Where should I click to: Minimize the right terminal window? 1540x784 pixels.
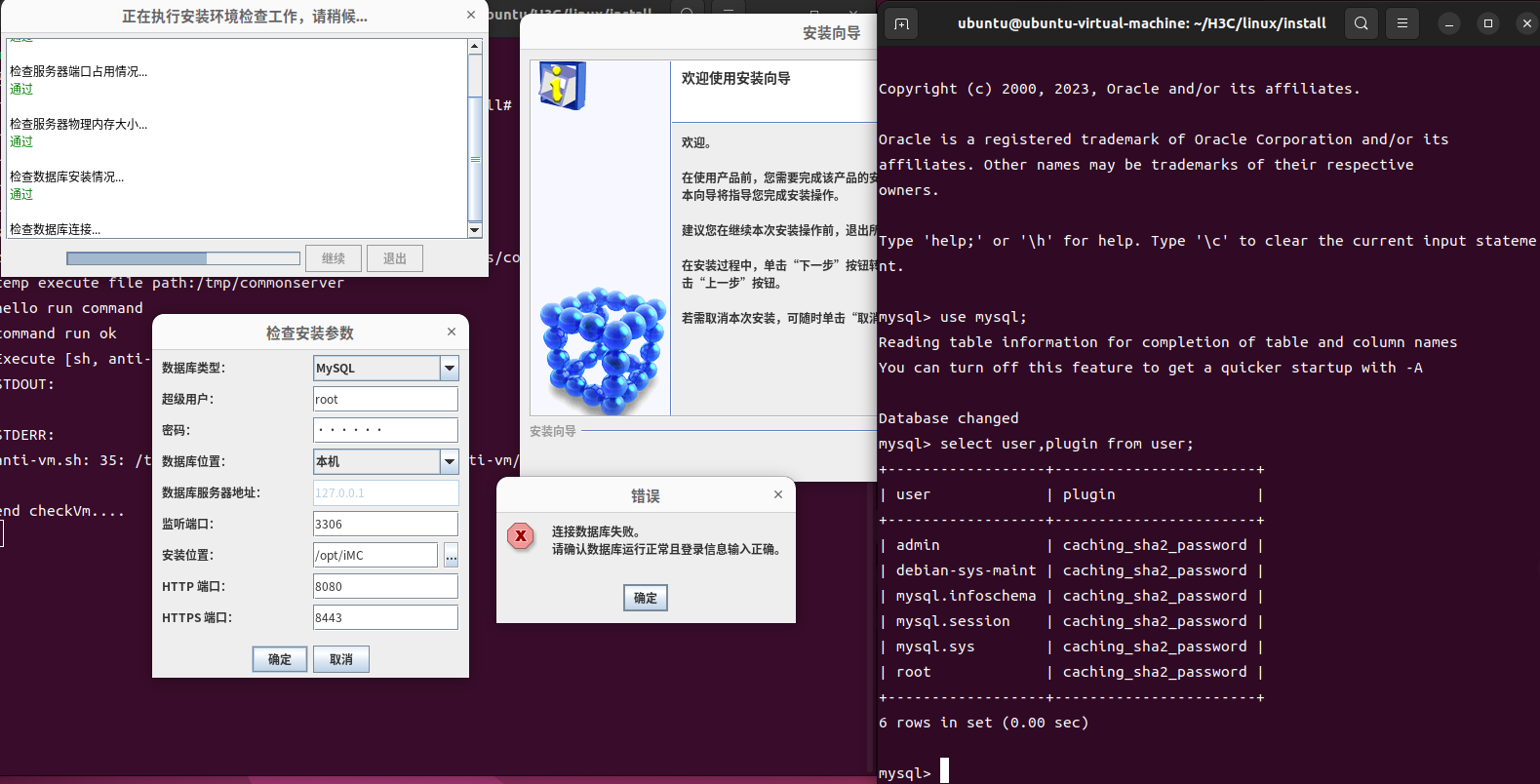1449,23
